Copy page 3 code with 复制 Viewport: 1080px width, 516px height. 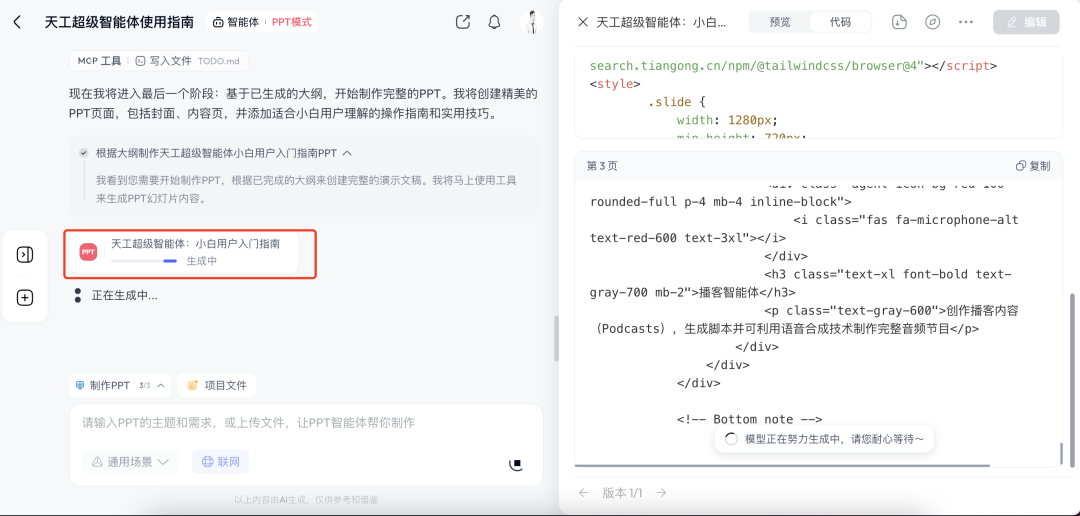[1033, 166]
